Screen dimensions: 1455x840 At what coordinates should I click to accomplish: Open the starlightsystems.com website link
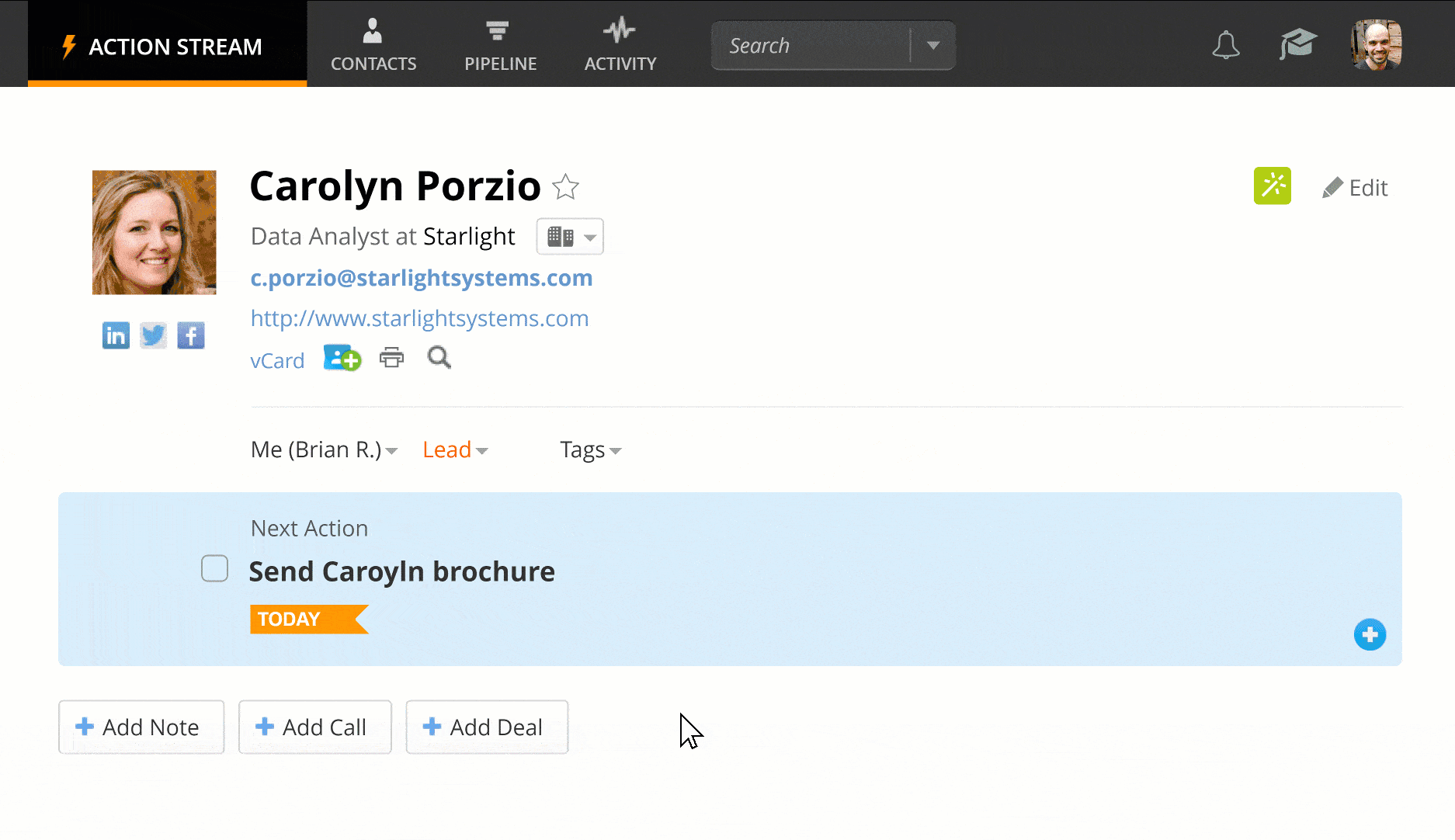click(x=419, y=318)
